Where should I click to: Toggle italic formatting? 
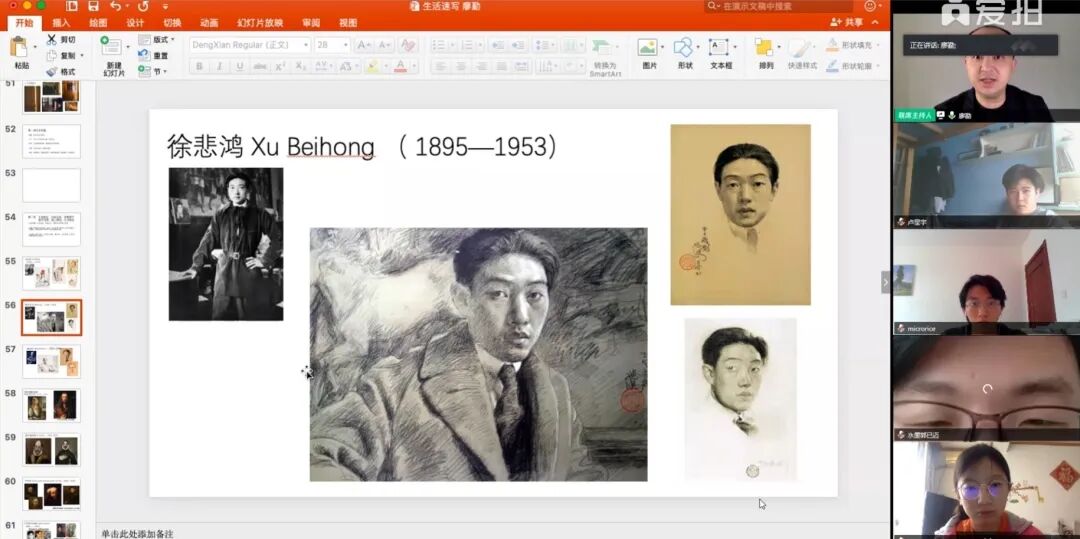pyautogui.click(x=219, y=66)
